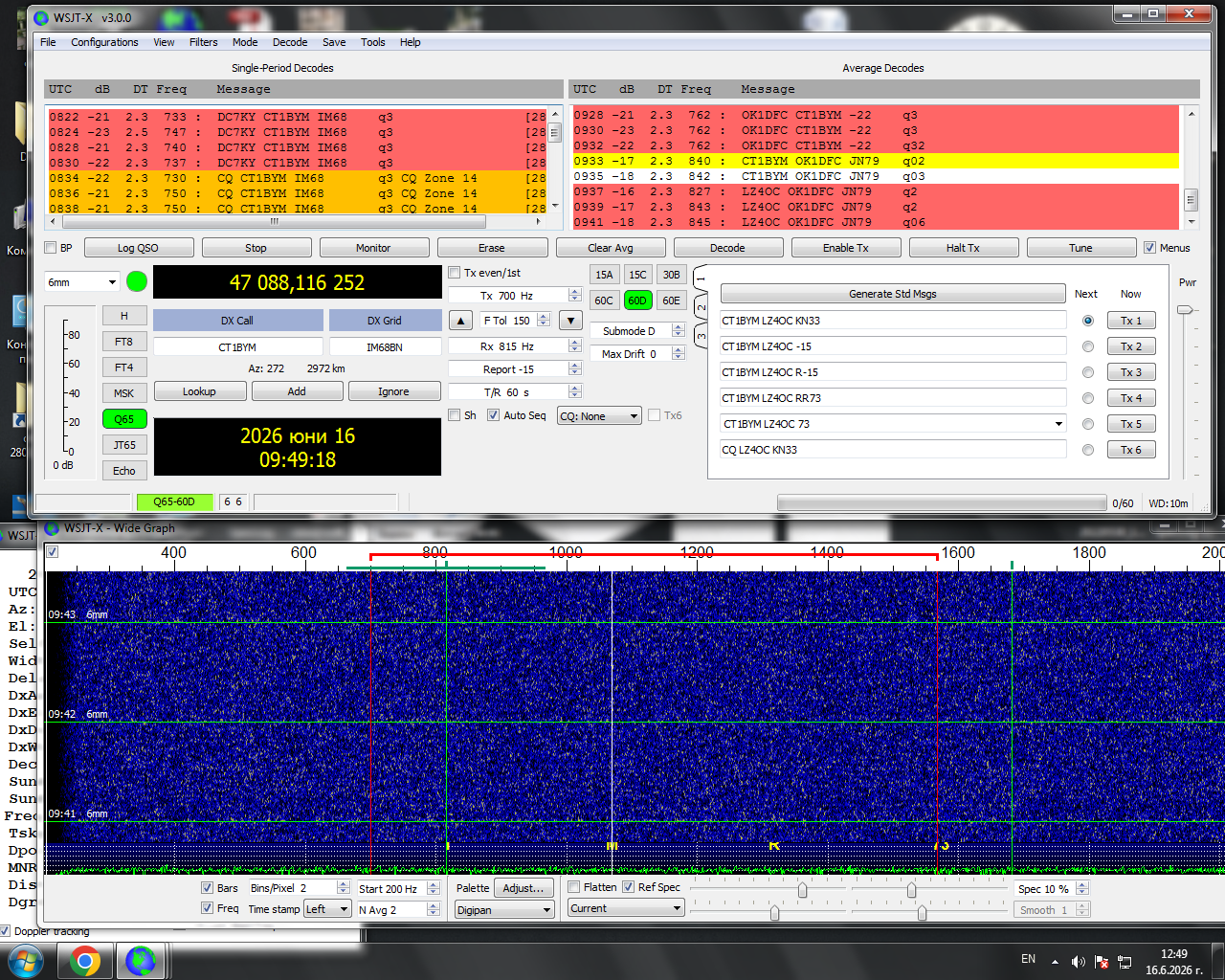This screenshot has height=980, width=1225.
Task: Click the Generate Std Msgs button
Action: pyautogui.click(x=893, y=294)
